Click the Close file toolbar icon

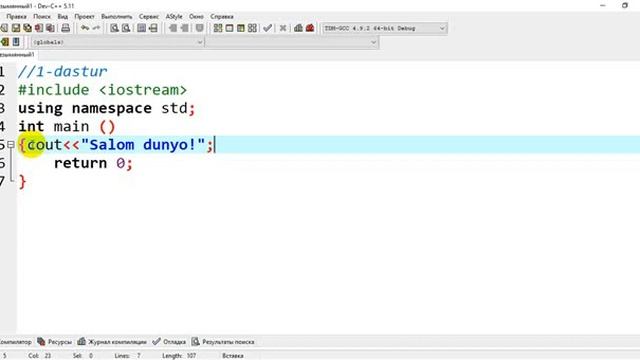pyautogui.click(x=39, y=28)
